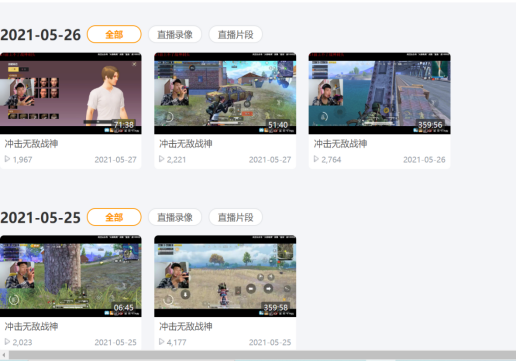
Task: Open the video thumbnail with duration 359:56
Action: [x=380, y=93]
